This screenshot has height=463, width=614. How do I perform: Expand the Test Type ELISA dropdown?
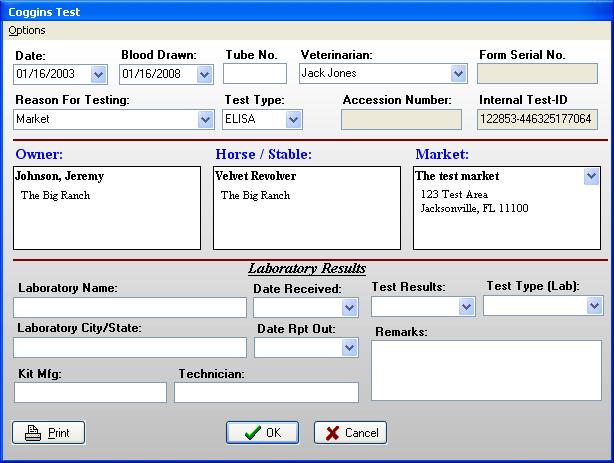pos(293,120)
